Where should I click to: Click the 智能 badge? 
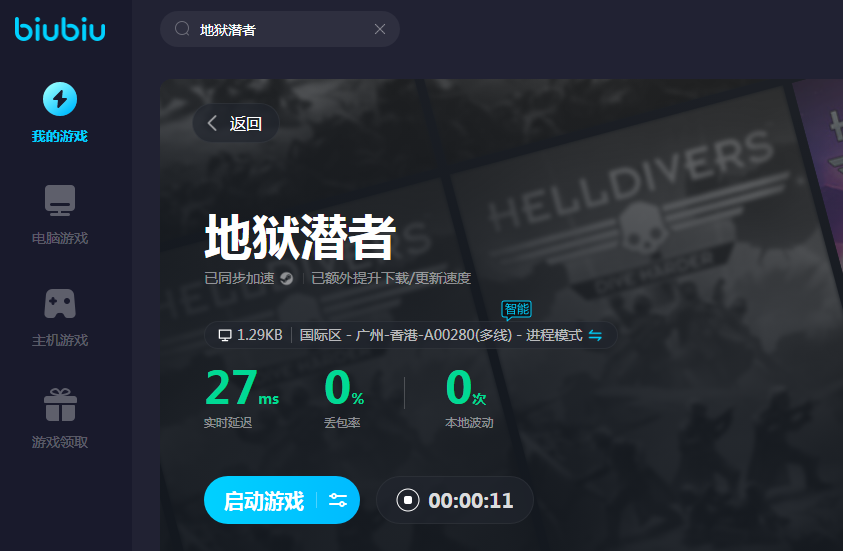click(x=517, y=310)
